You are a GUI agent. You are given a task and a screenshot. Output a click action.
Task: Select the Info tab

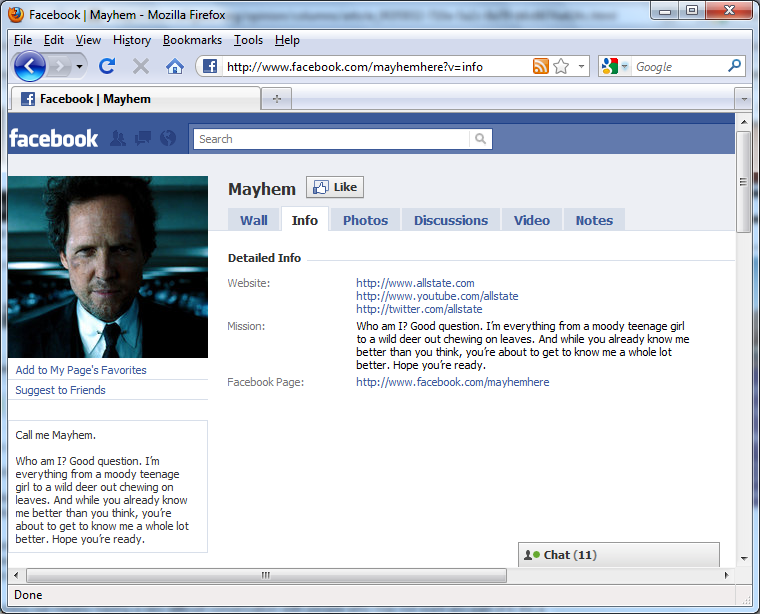click(x=304, y=220)
